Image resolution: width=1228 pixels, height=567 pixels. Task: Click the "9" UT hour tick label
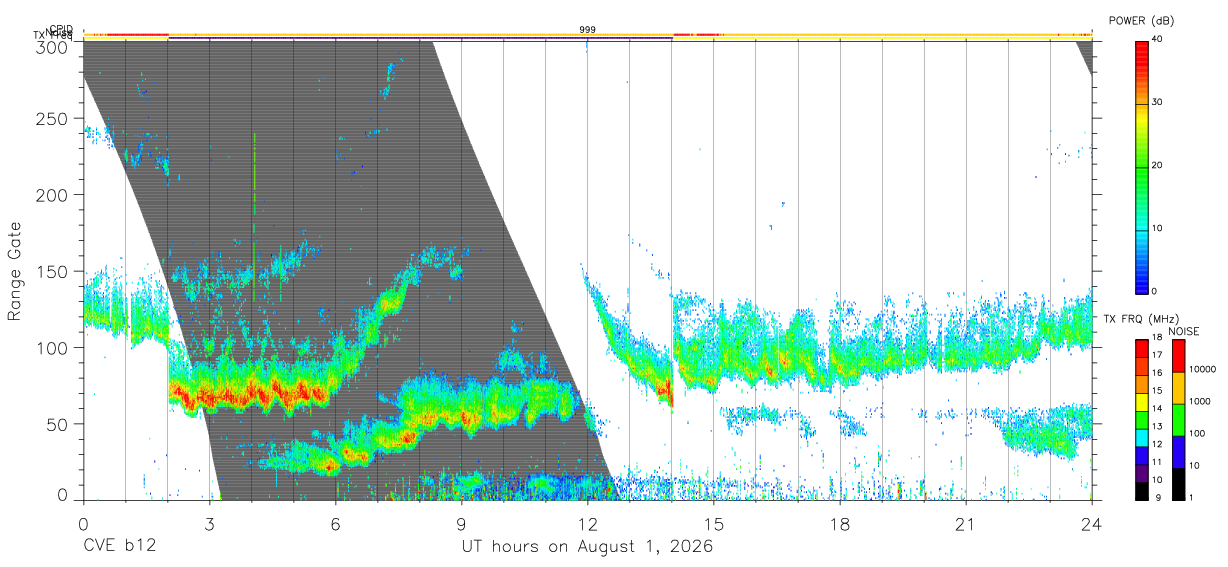click(461, 524)
